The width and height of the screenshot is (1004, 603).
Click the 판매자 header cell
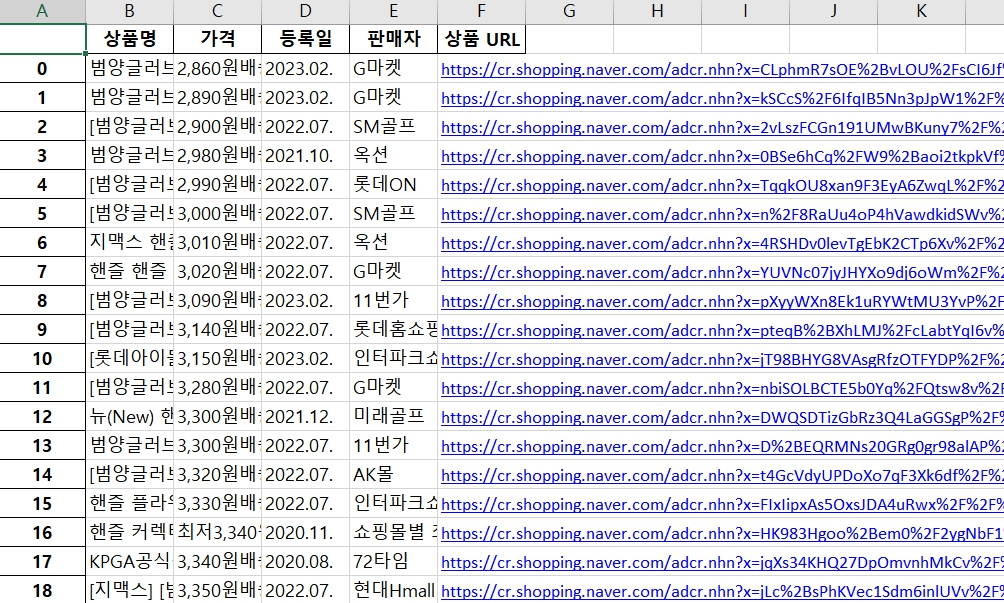(393, 39)
